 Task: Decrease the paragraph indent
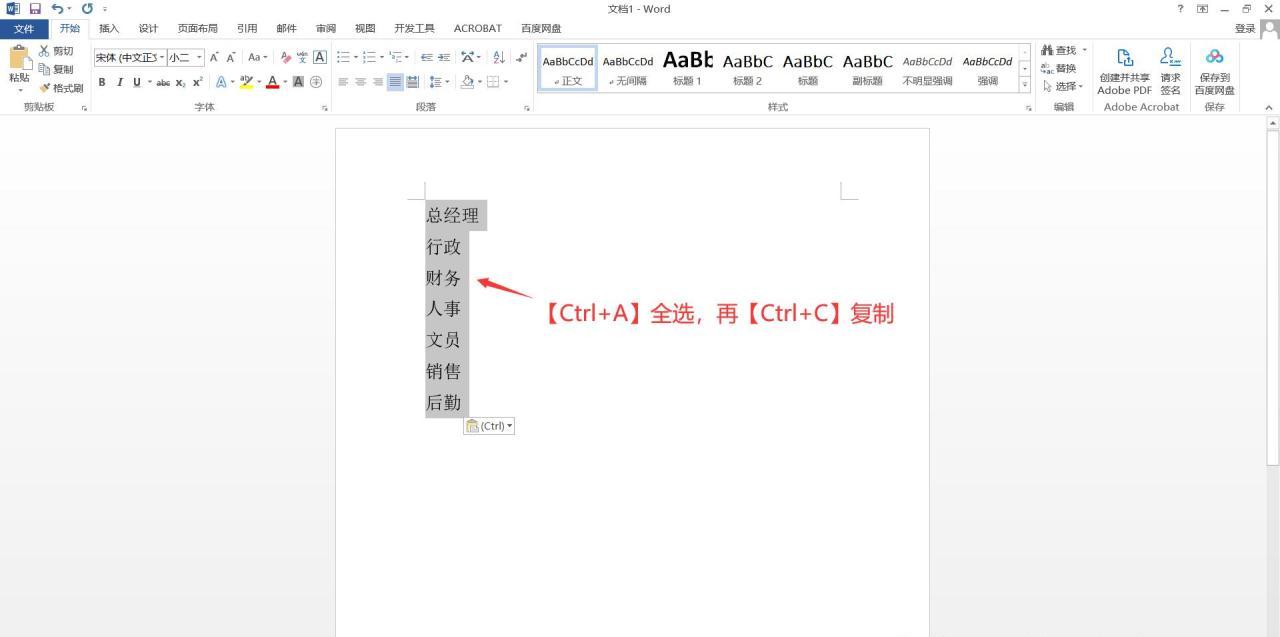427,57
